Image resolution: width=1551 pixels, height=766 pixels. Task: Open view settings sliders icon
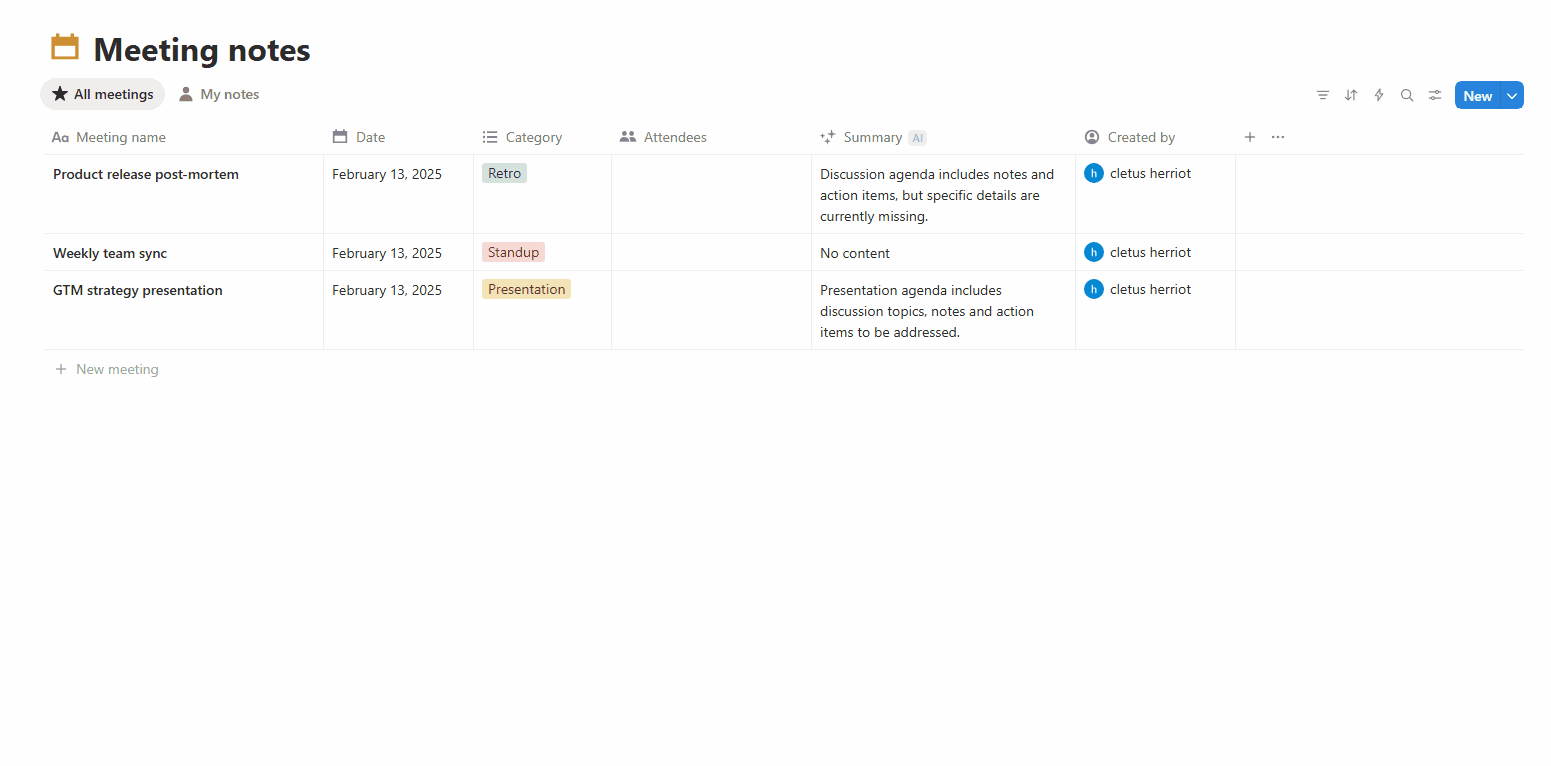pos(1435,95)
